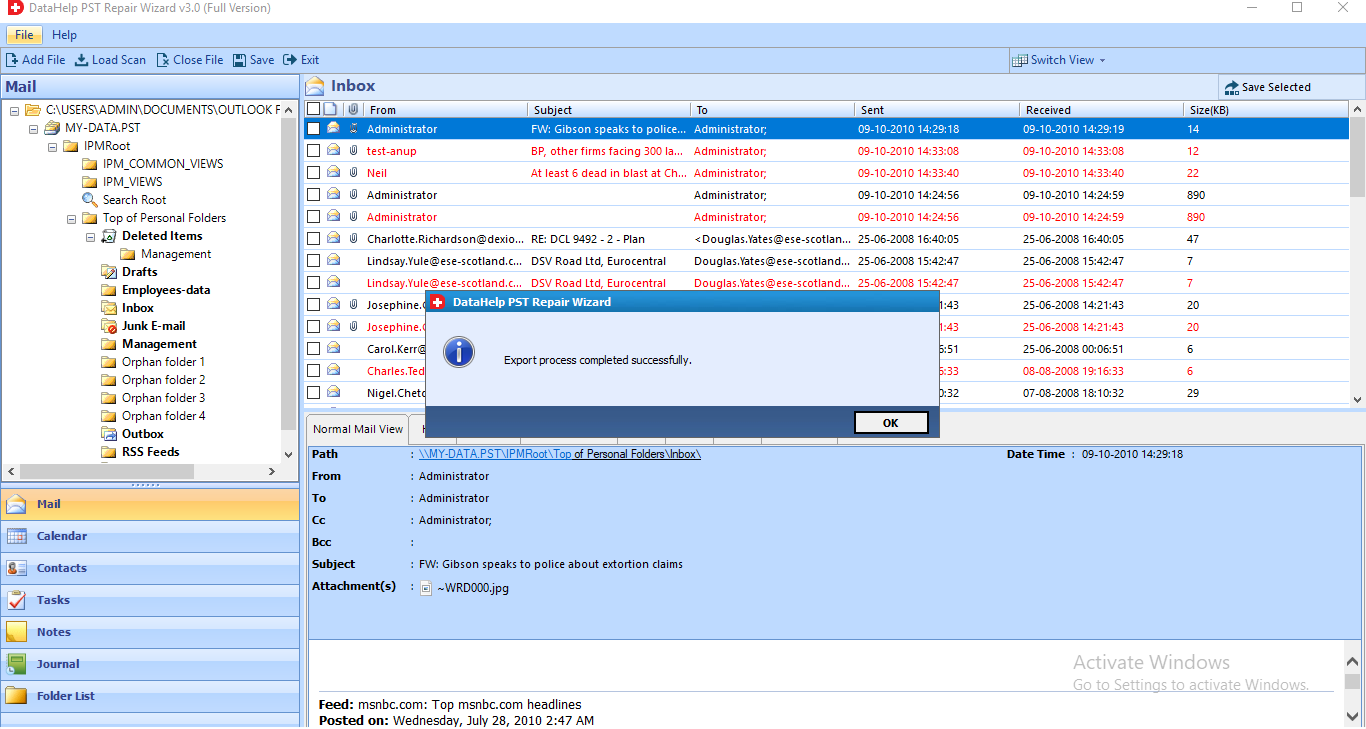Click OK on the export completed dialog
This screenshot has width=1366, height=729.
[x=890, y=422]
